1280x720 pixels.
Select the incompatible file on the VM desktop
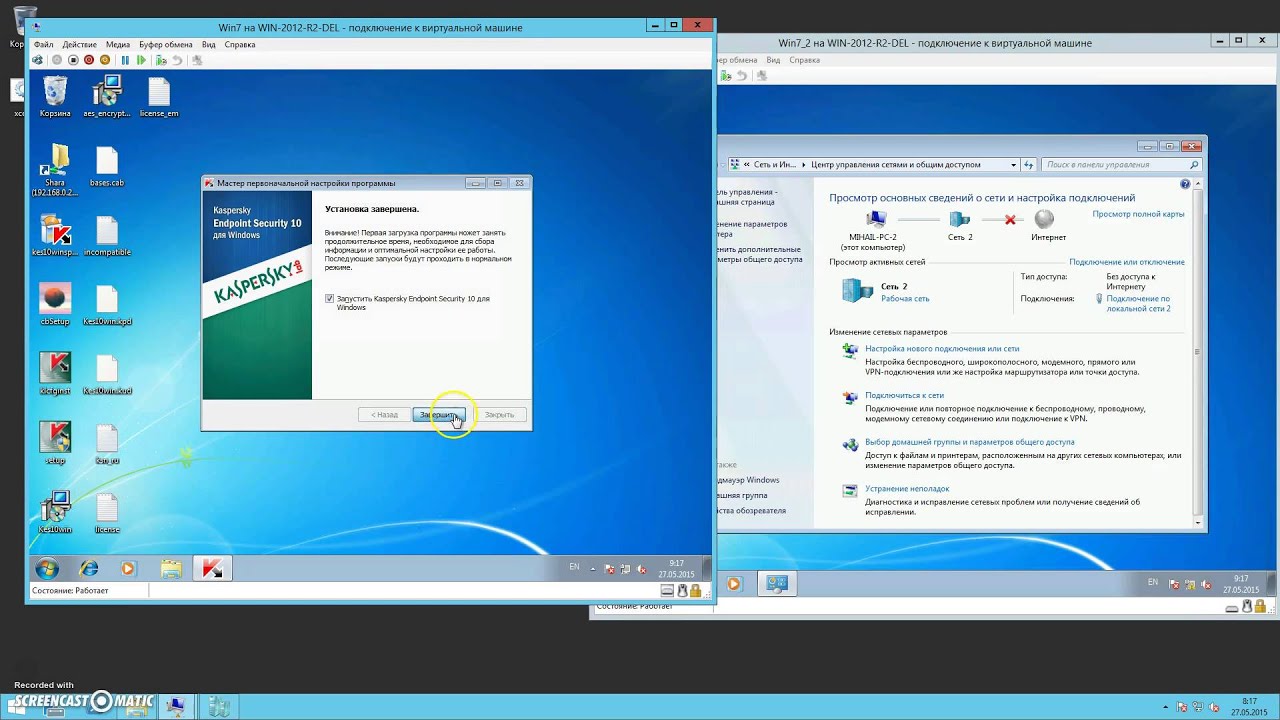[107, 236]
